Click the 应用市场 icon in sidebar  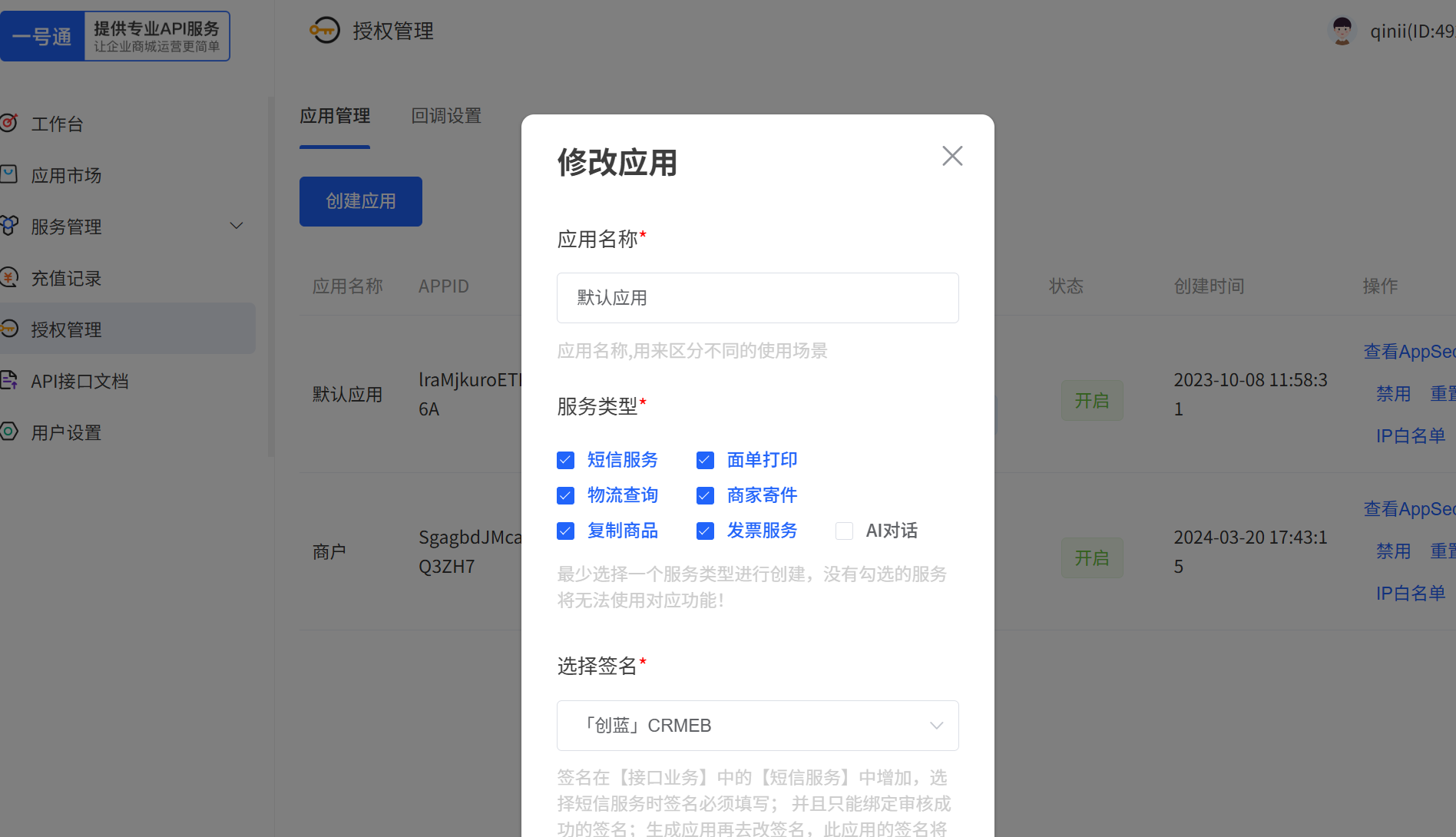tap(8, 174)
